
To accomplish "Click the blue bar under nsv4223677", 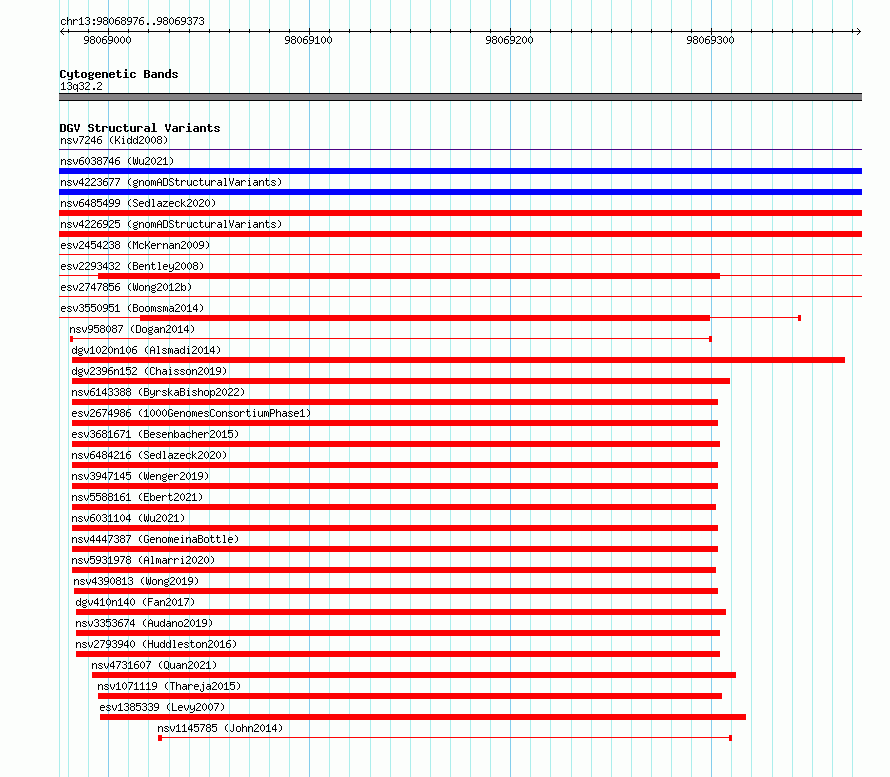I will (x=460, y=192).
